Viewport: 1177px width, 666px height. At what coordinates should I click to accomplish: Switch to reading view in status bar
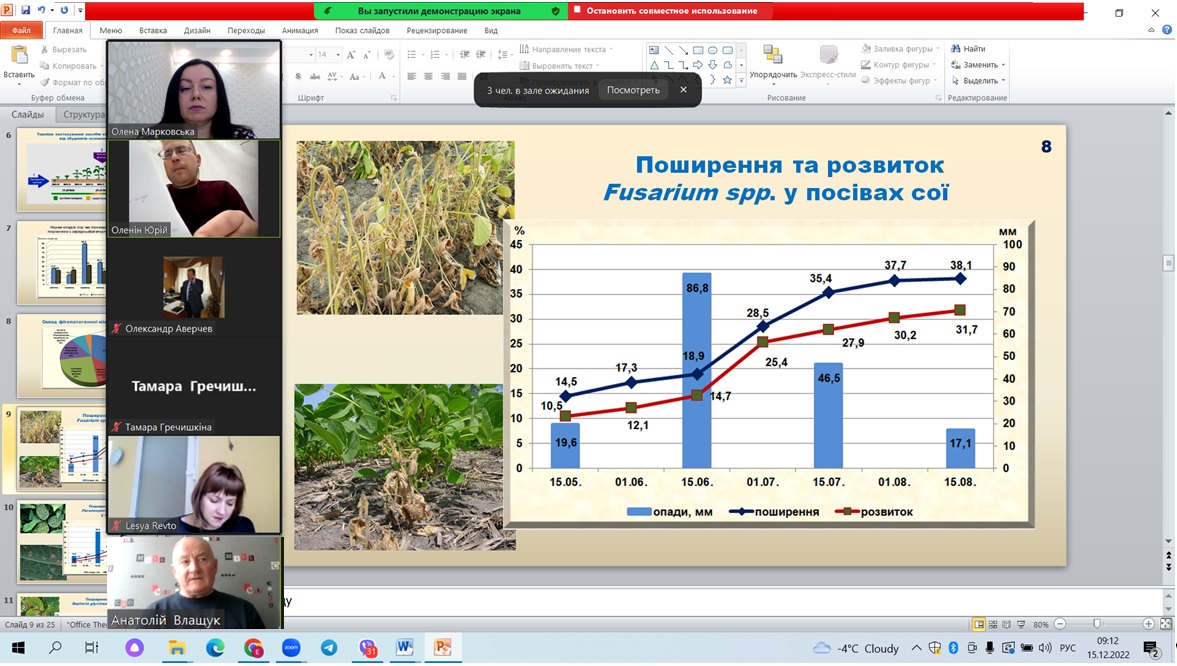point(1007,624)
